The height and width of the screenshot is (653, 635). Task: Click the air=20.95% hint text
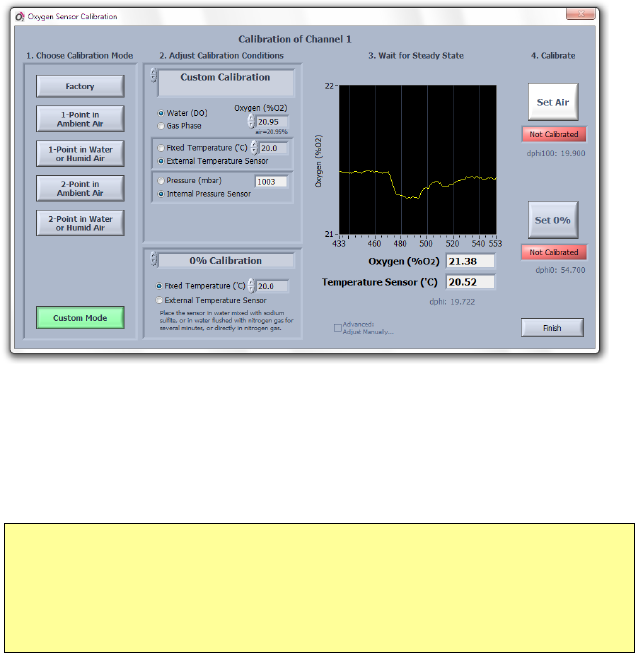tap(271, 132)
